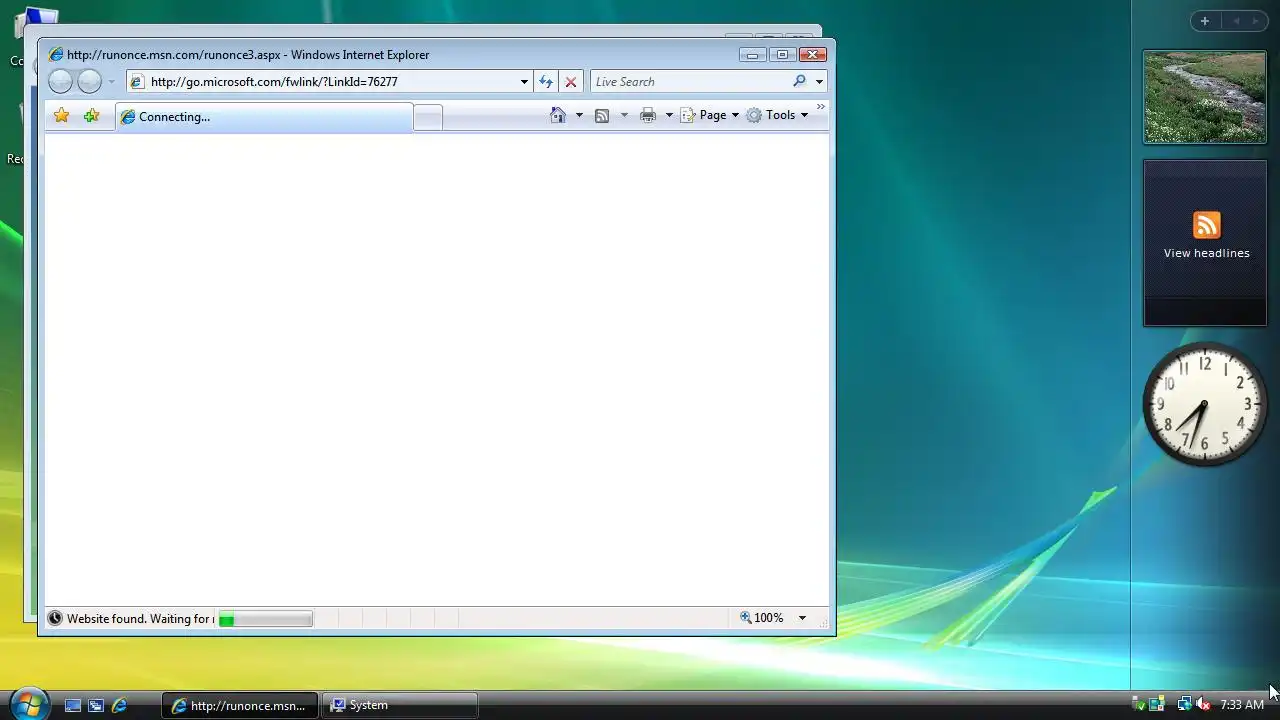Click the Windows Update tray icon
Viewport: 1280px width, 720px height.
coord(1157,705)
